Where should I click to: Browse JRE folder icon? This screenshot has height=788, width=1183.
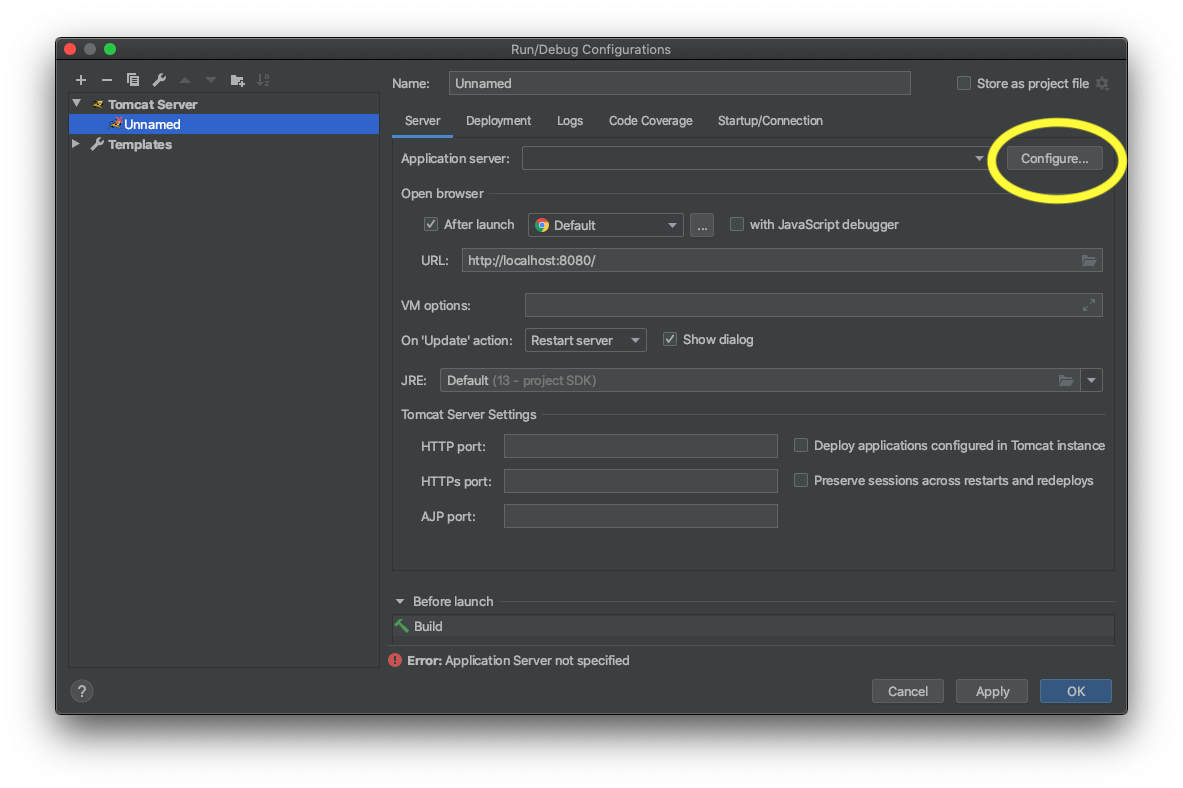point(1065,380)
